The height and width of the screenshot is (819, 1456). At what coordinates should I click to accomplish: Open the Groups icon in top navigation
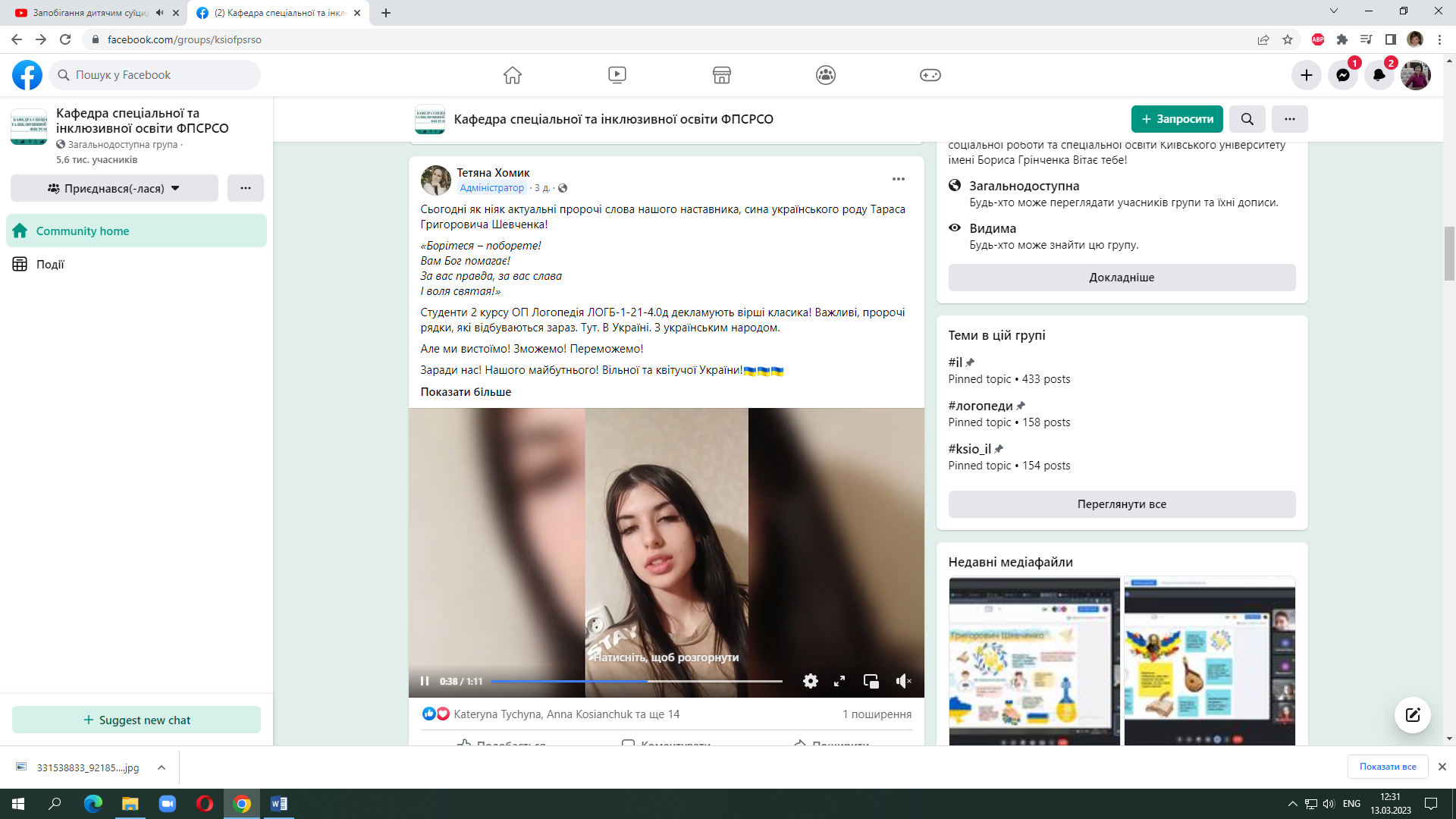click(x=825, y=75)
